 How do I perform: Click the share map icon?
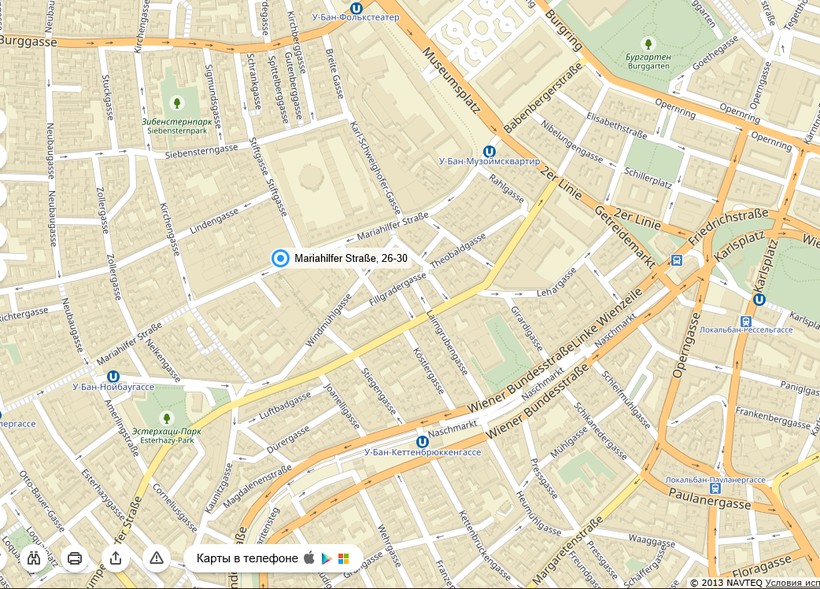tap(115, 558)
